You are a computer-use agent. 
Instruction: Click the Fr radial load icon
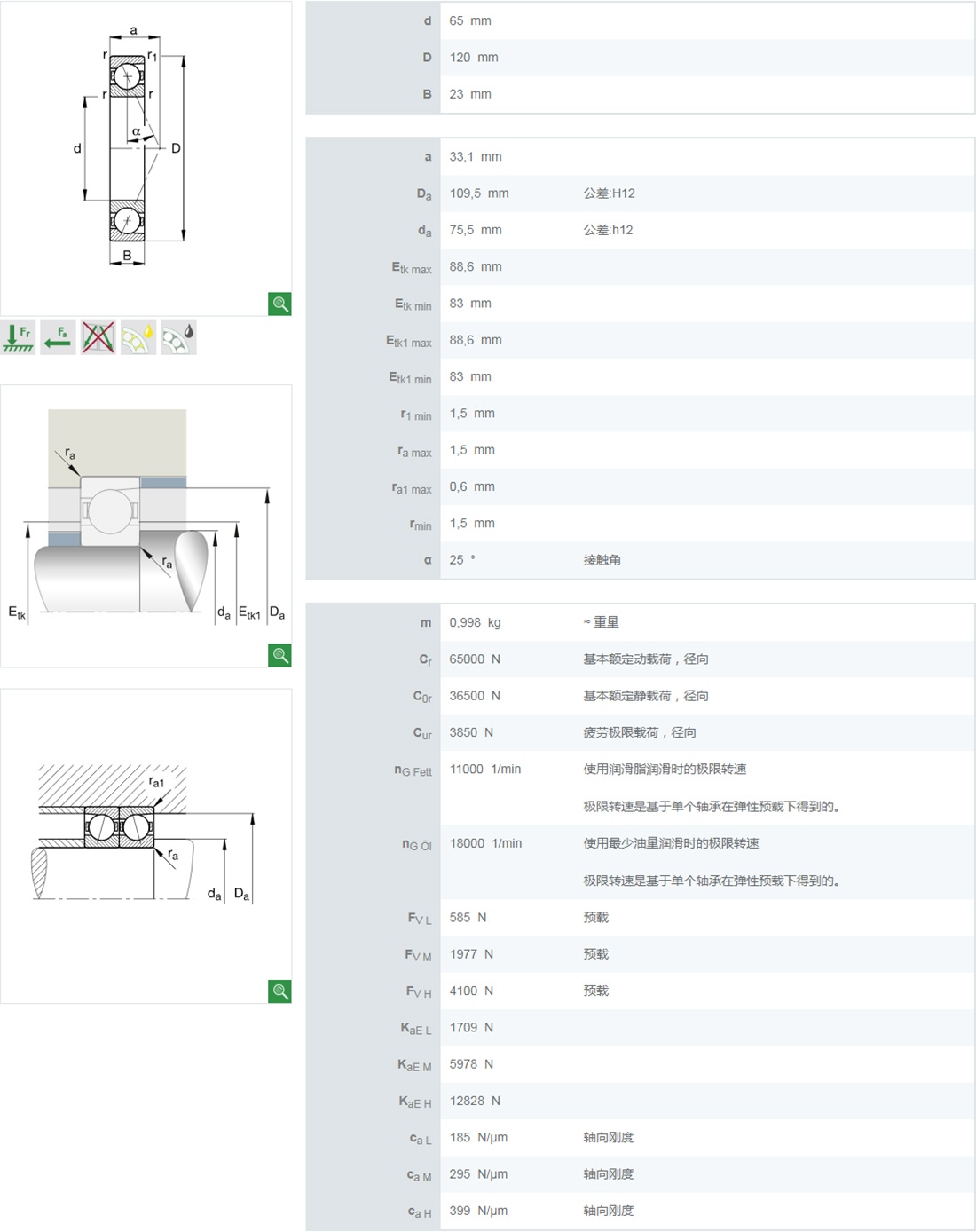pyautogui.click(x=19, y=337)
